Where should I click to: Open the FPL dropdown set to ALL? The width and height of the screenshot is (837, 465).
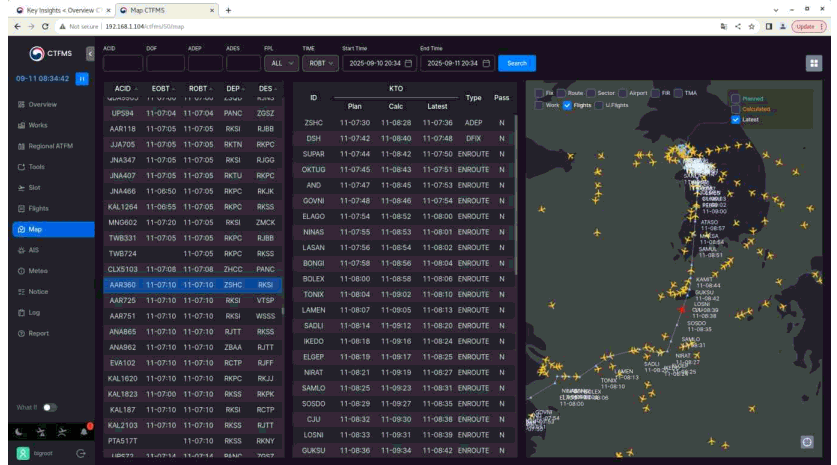tap(281, 64)
